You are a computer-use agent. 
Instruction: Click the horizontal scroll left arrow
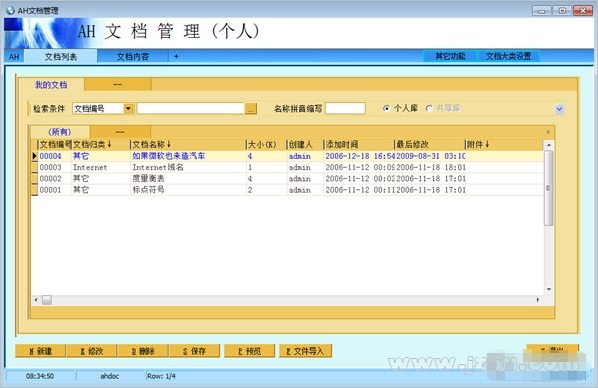point(36,300)
